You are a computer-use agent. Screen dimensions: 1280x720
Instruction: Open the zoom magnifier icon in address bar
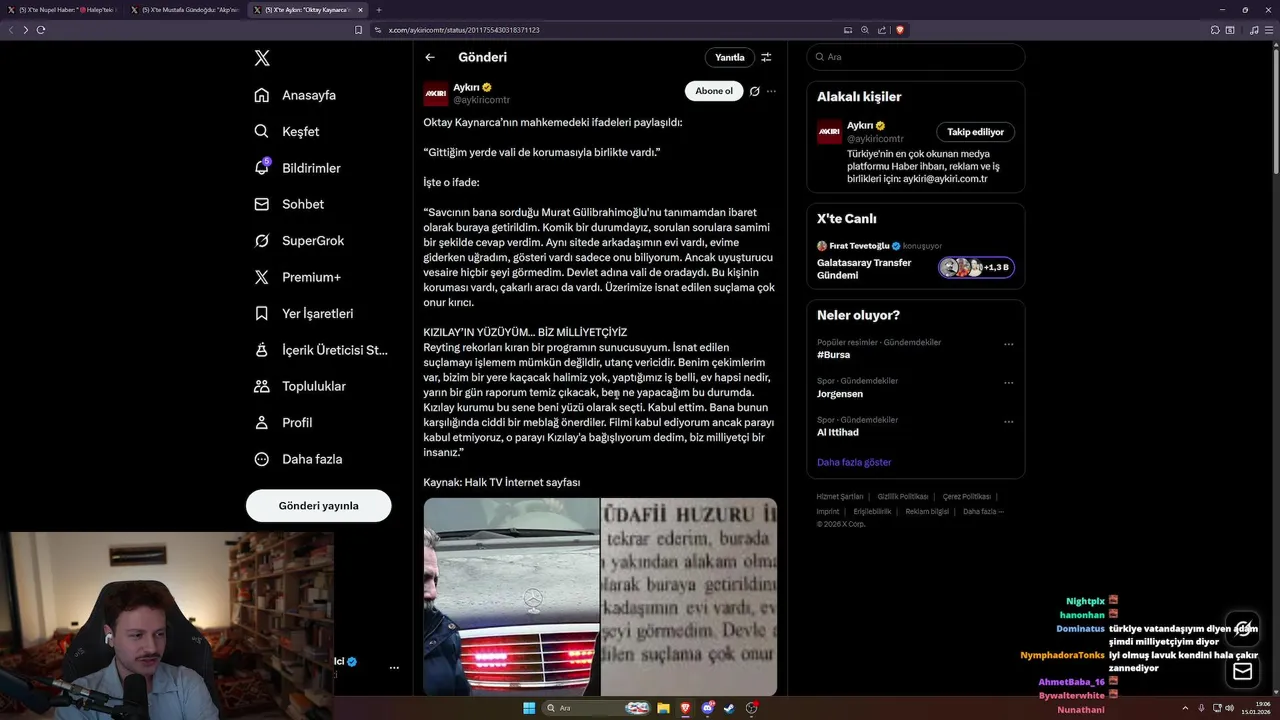tap(865, 30)
